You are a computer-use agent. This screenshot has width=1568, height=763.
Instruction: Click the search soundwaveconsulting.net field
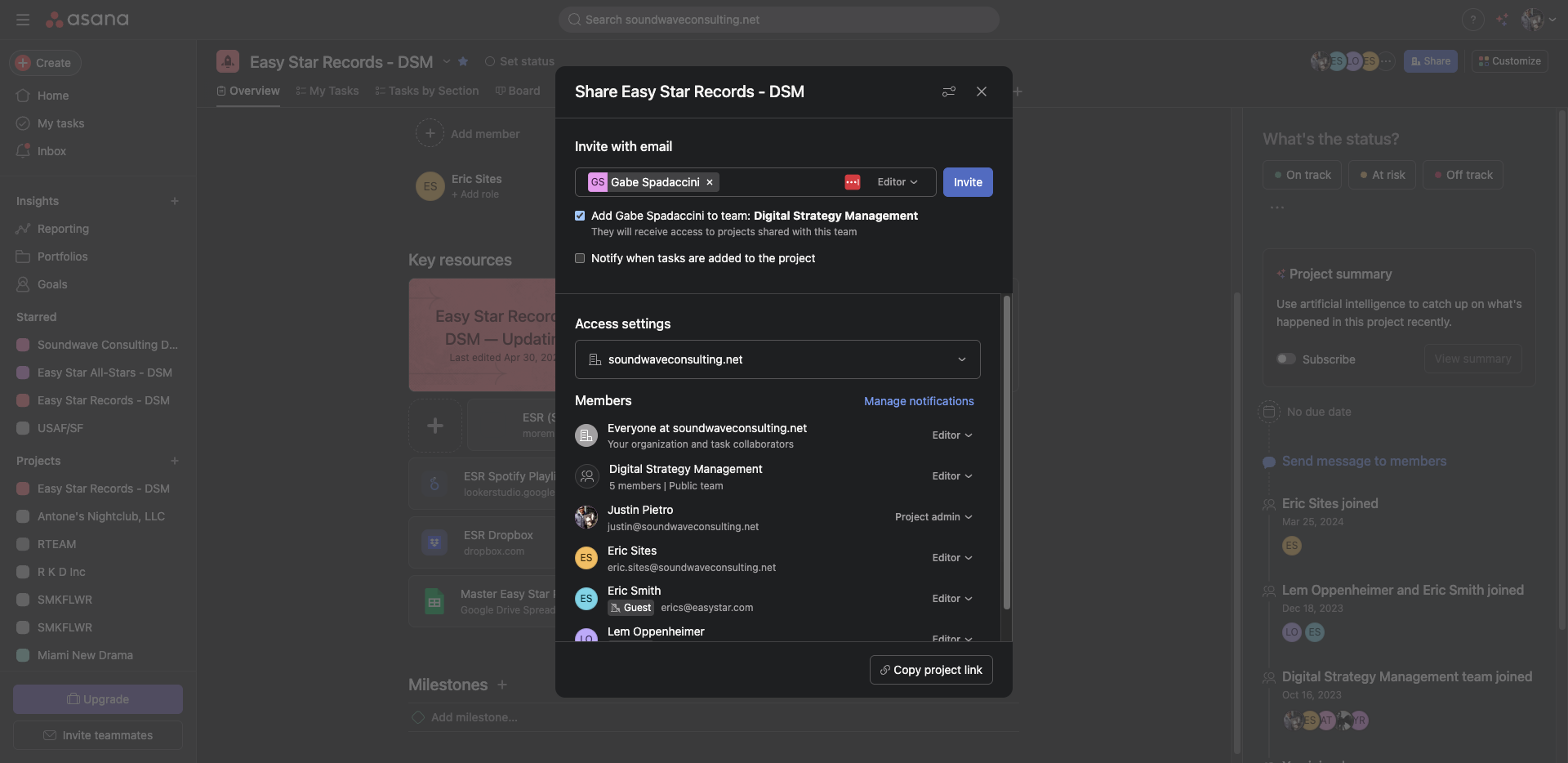778,20
